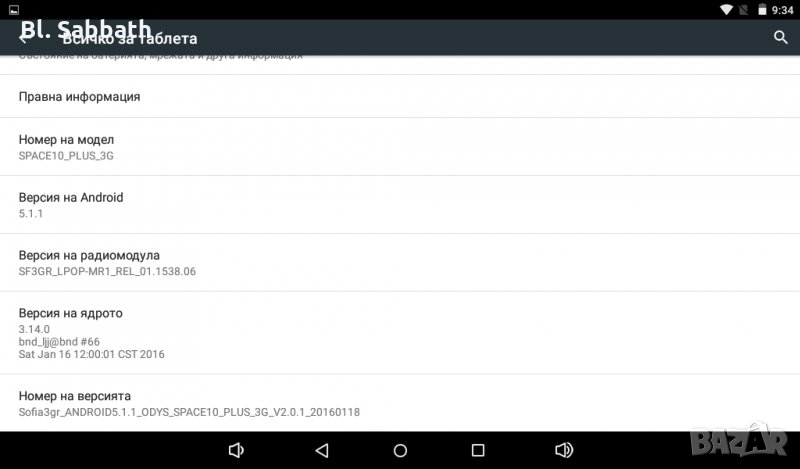The image size is (800, 469).
Task: Tap the battery status icon
Action: tap(762, 10)
